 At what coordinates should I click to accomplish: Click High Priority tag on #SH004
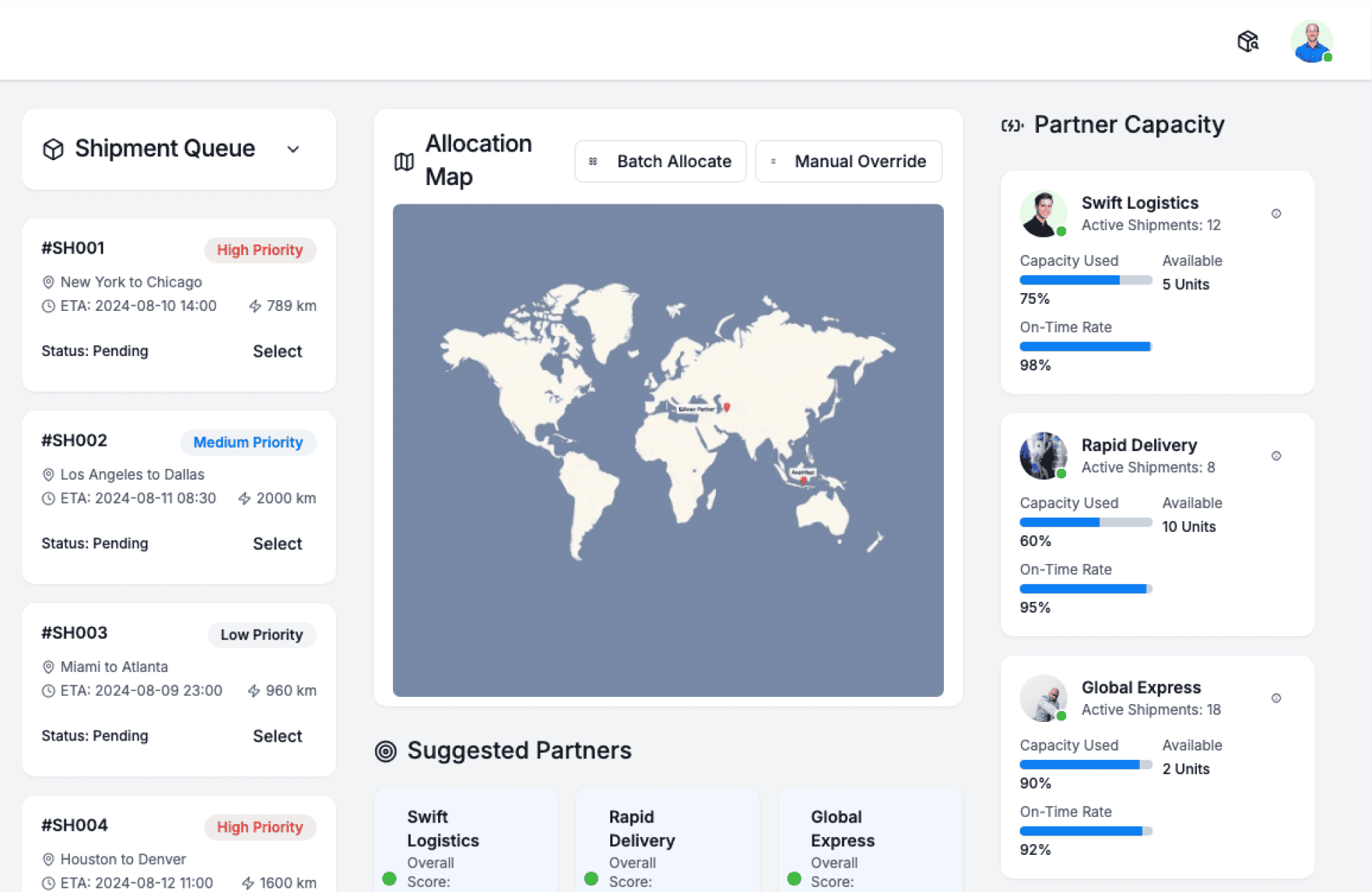pos(260,827)
